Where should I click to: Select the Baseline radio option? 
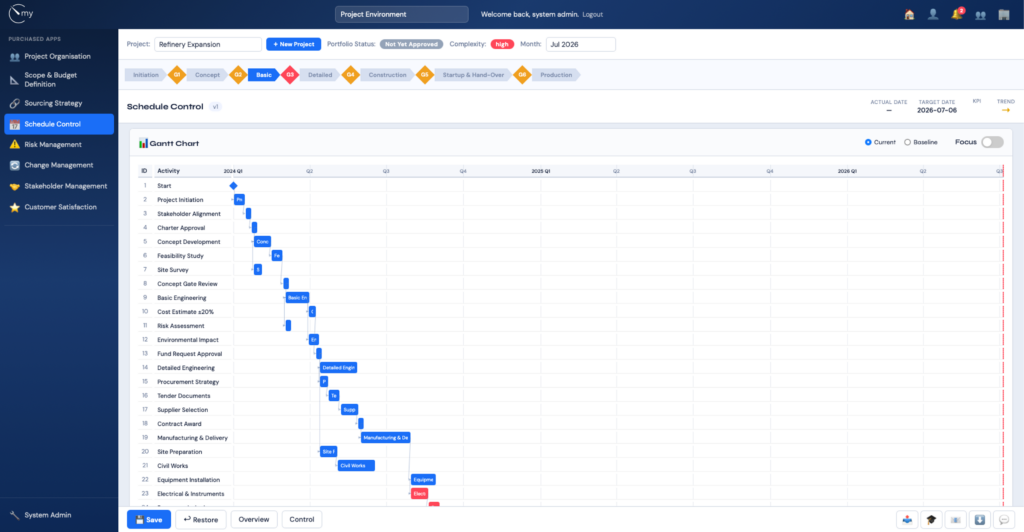pos(907,142)
